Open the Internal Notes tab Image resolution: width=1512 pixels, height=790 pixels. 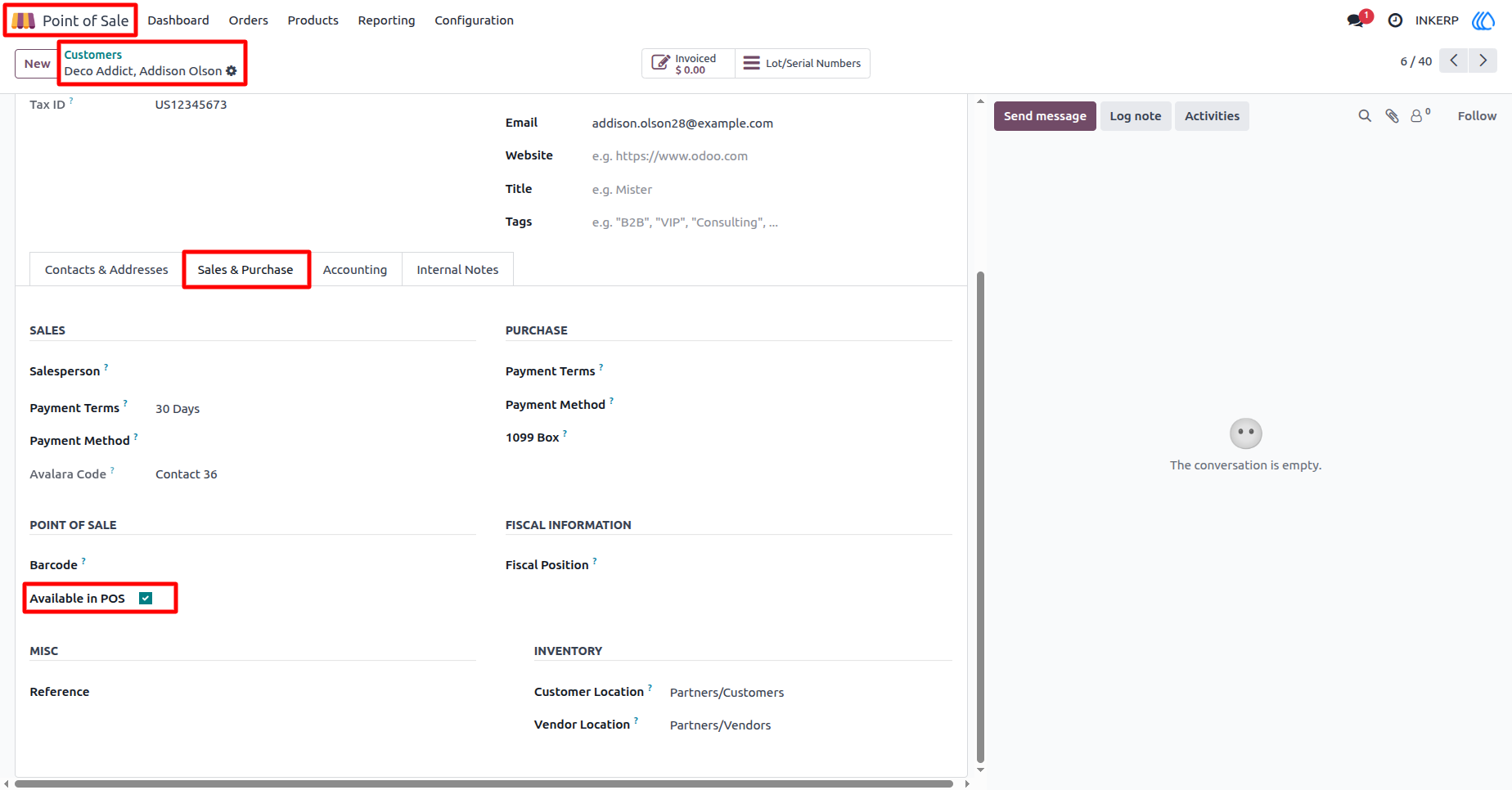point(457,270)
